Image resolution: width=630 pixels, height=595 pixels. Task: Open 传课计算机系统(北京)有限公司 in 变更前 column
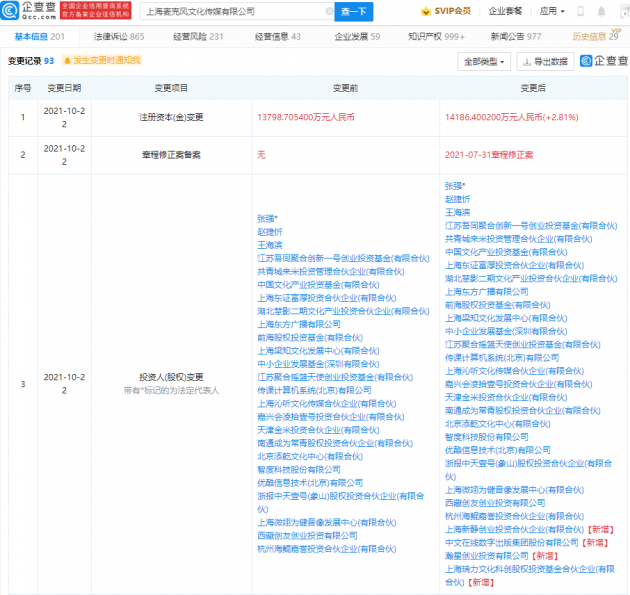tap(314, 390)
